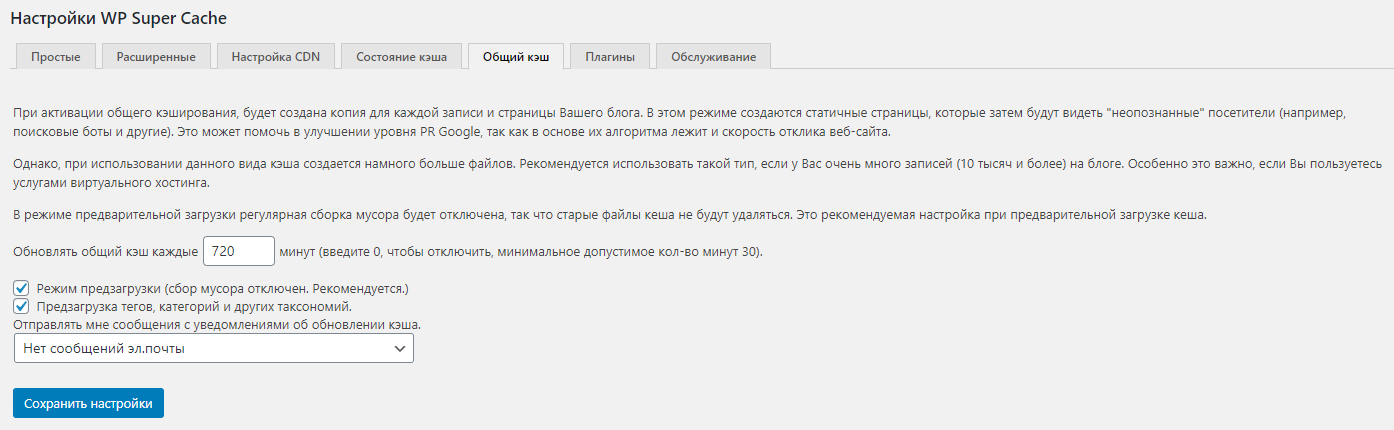1394x430 pixels.
Task: Toggle the Предзагрузка тегов, категорий checkbox
Action: coord(21,306)
